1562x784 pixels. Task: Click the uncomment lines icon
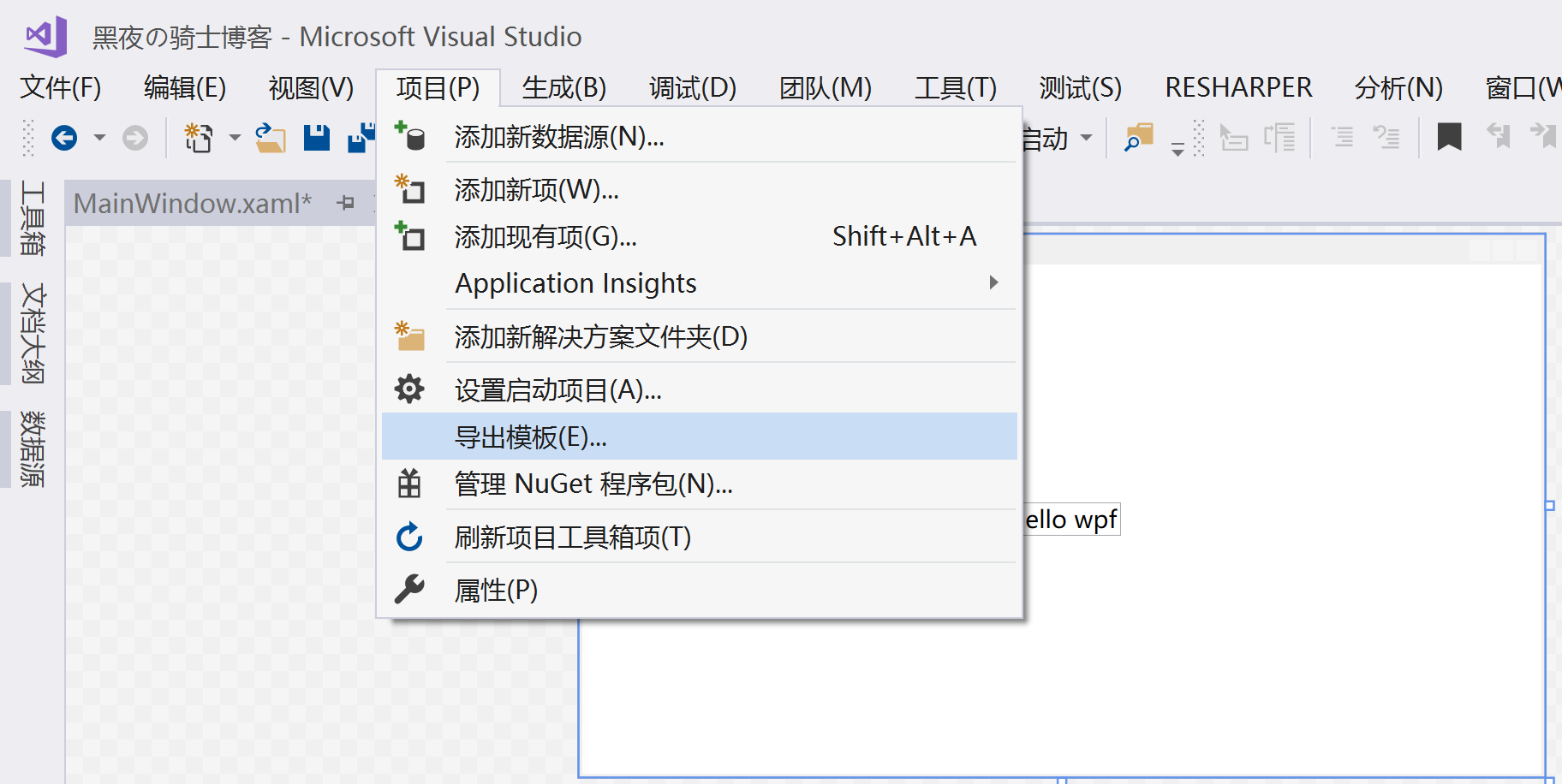point(1386,137)
